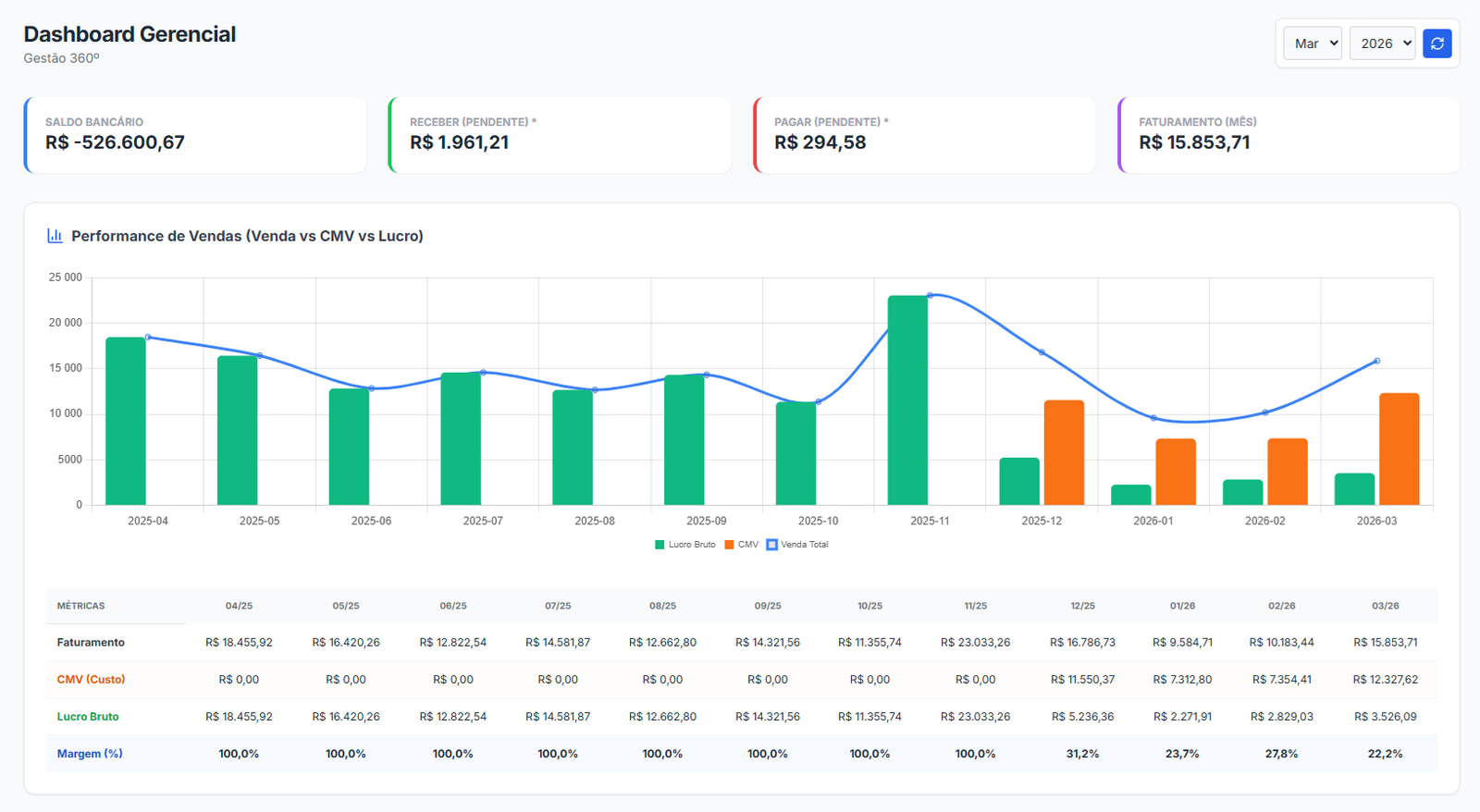Image resolution: width=1480 pixels, height=812 pixels.
Task: Open the Faturamento (Mês) card
Action: (1289, 135)
